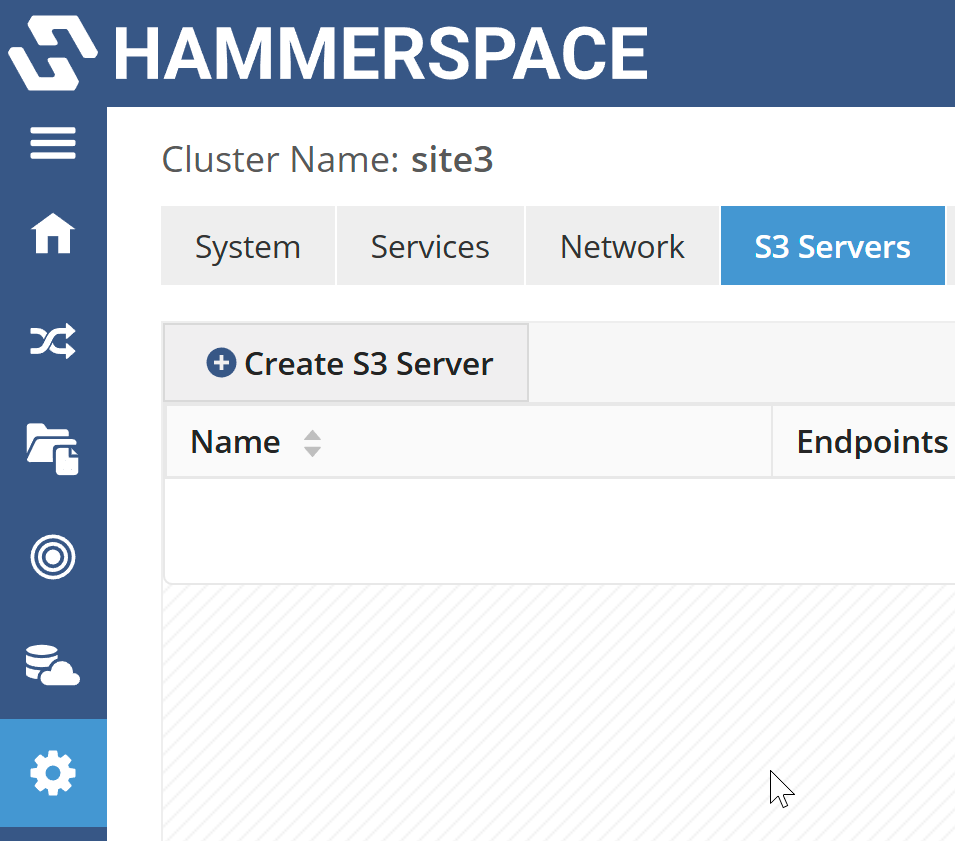955x841 pixels.
Task: Open the concentric circles target sidebar icon
Action: 53,557
